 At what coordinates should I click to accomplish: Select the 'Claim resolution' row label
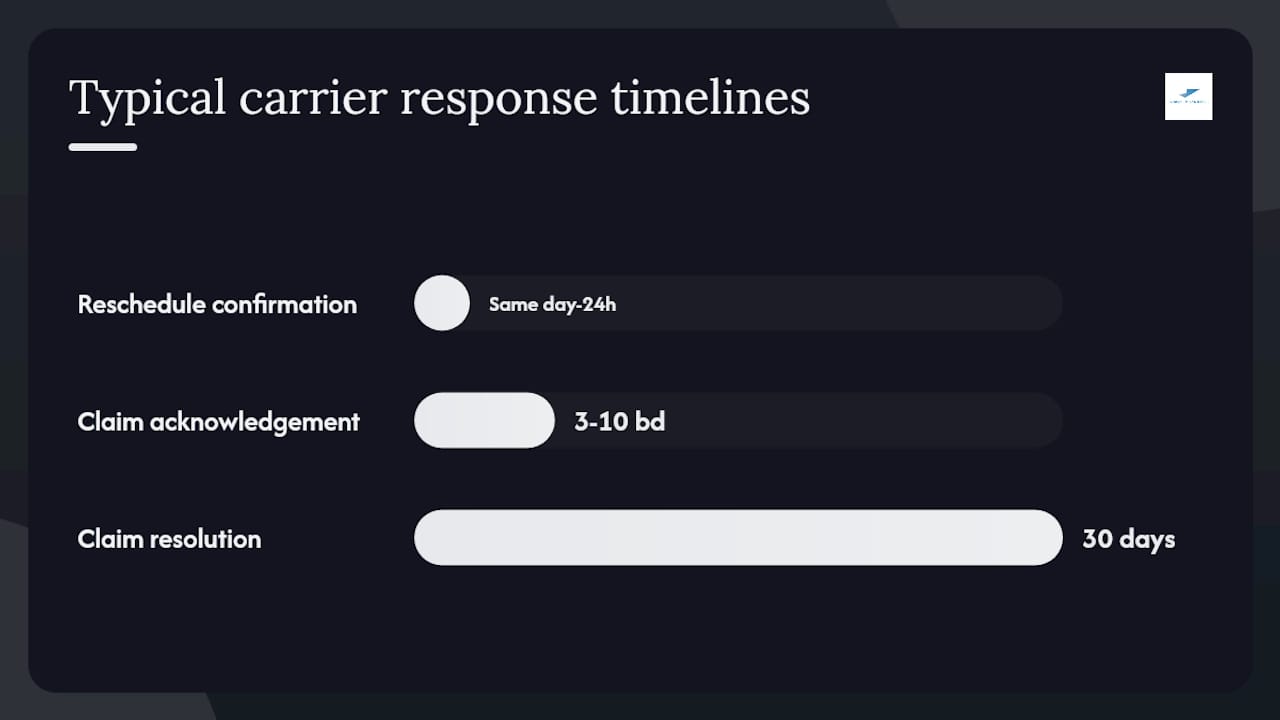(x=169, y=538)
